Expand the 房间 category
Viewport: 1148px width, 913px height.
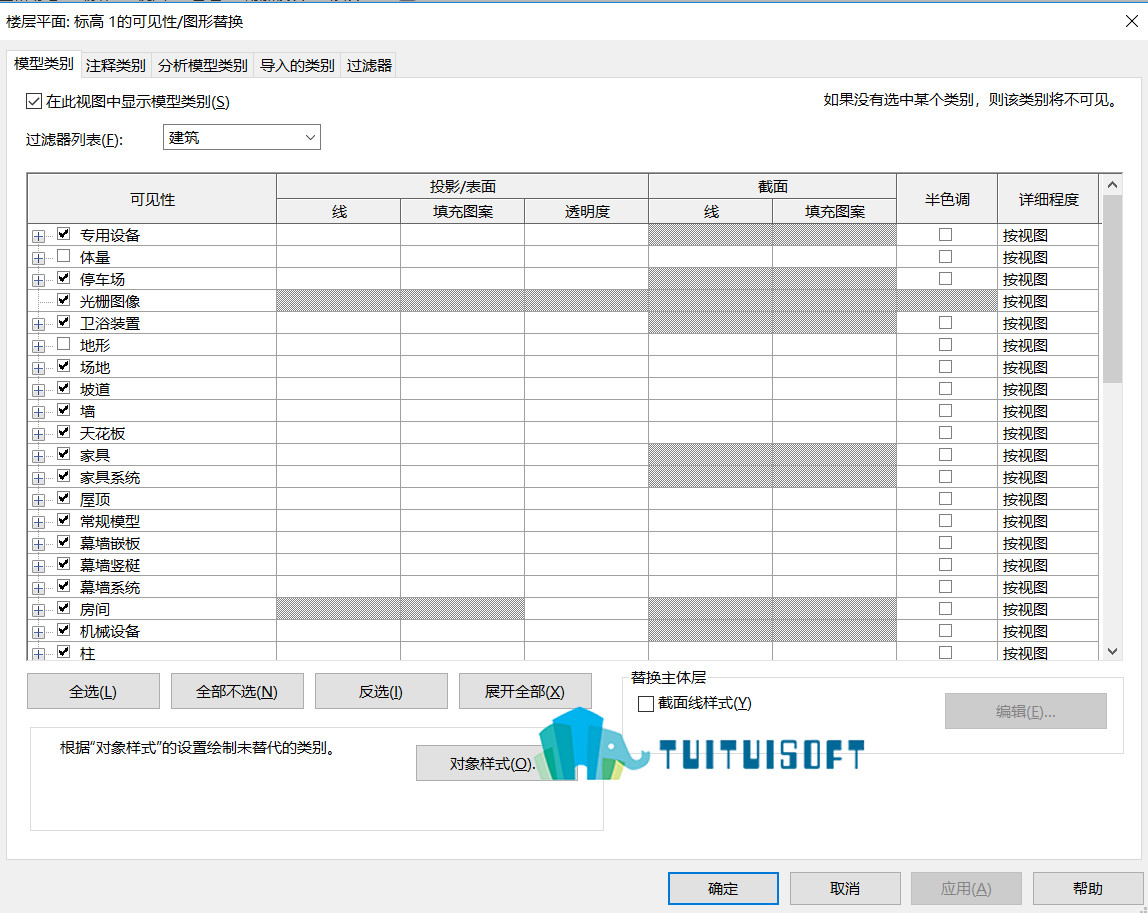(x=38, y=609)
